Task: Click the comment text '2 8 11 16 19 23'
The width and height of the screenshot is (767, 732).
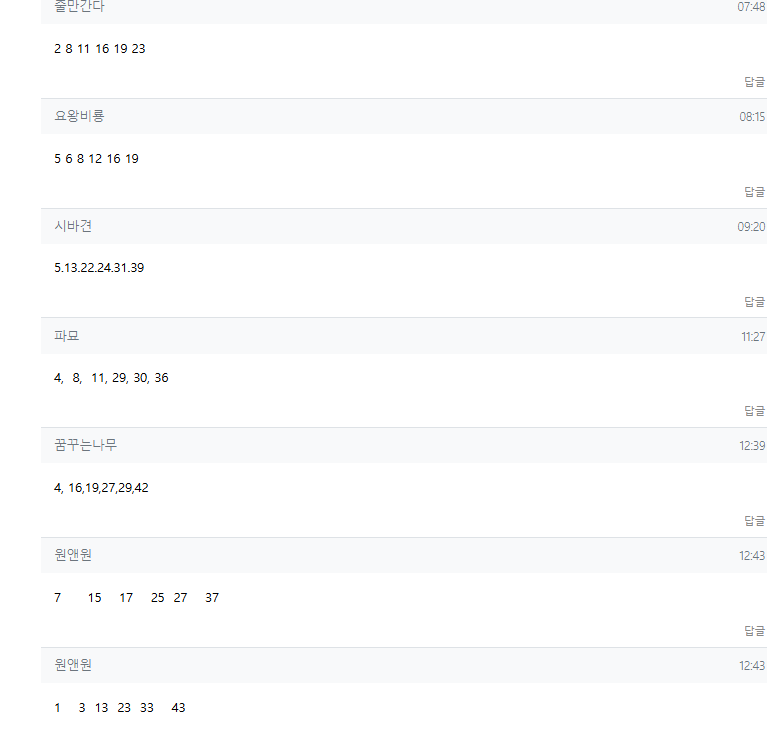Action: coord(100,49)
